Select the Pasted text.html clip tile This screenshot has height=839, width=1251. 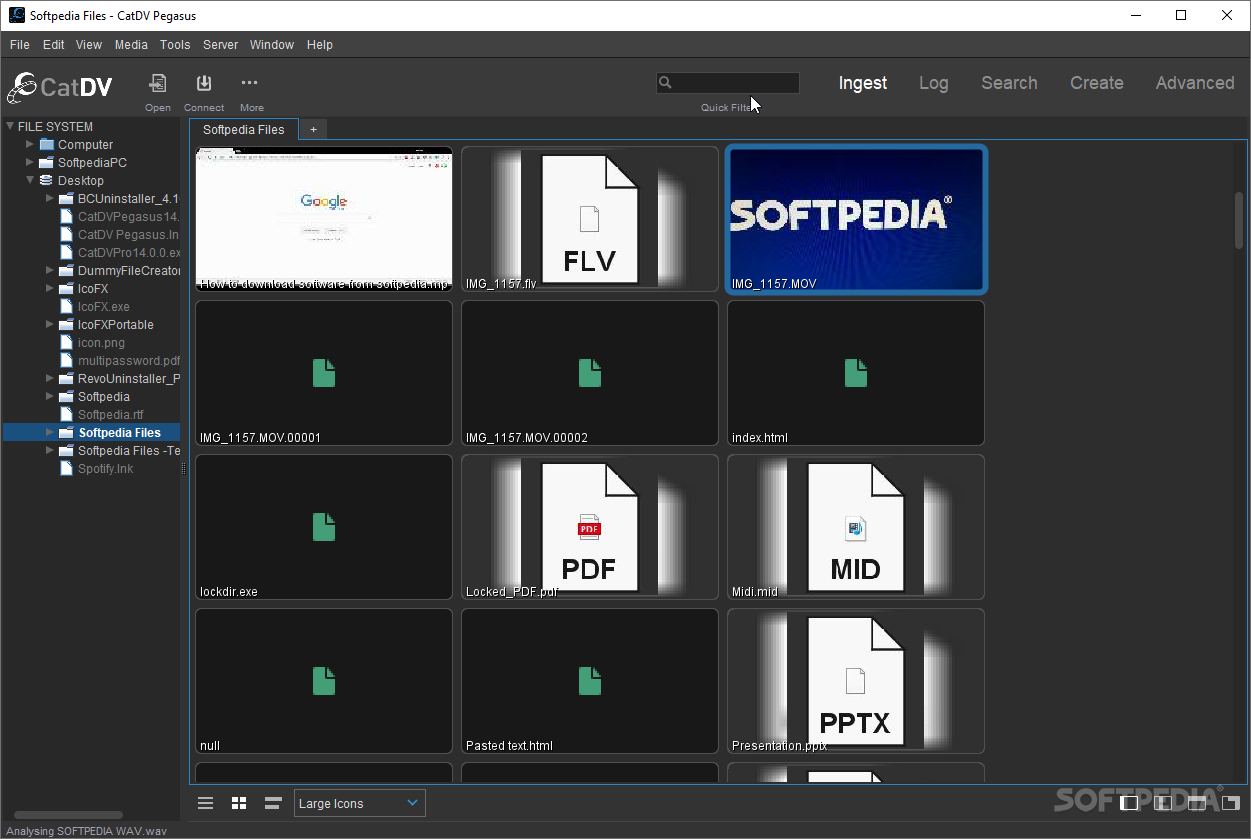[590, 681]
